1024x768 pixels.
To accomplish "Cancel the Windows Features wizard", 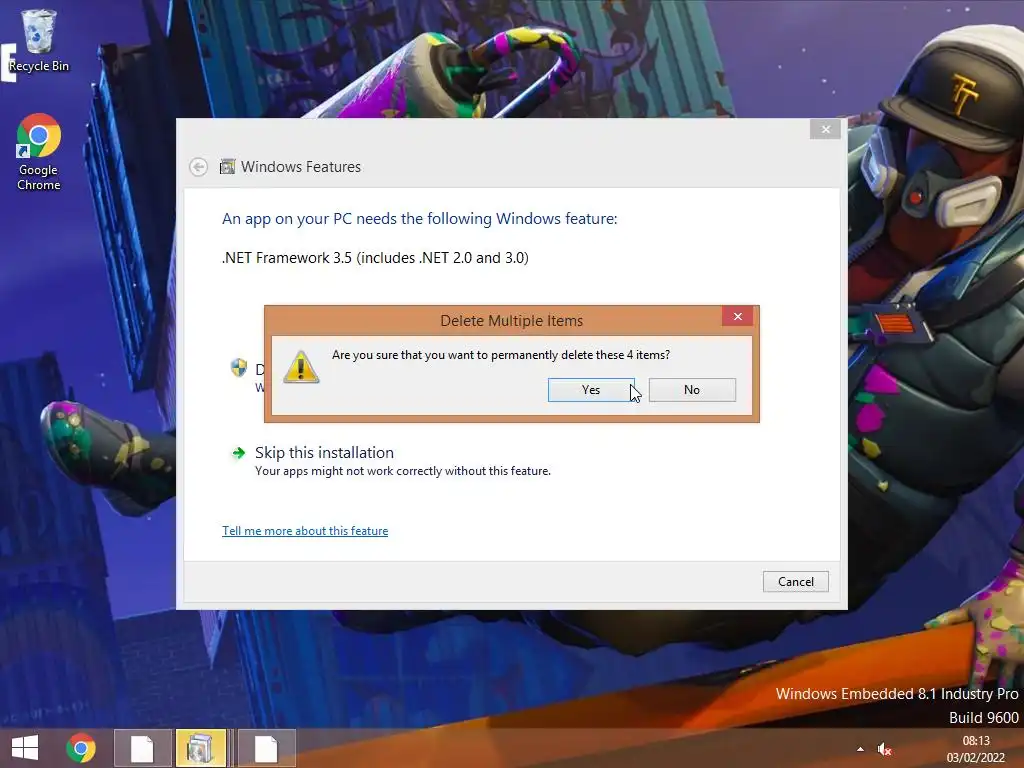I will tap(795, 582).
